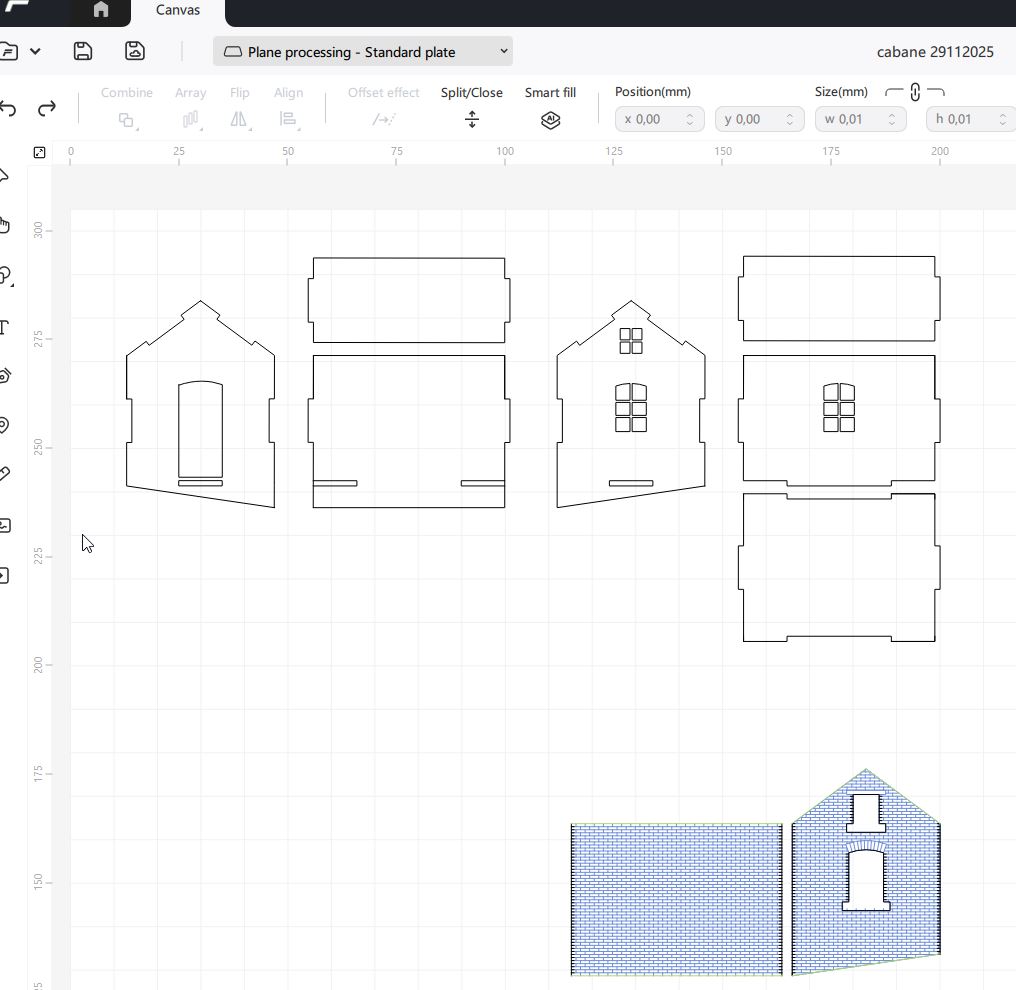Select the hand pan tool
This screenshot has width=1016, height=990.
[4, 225]
